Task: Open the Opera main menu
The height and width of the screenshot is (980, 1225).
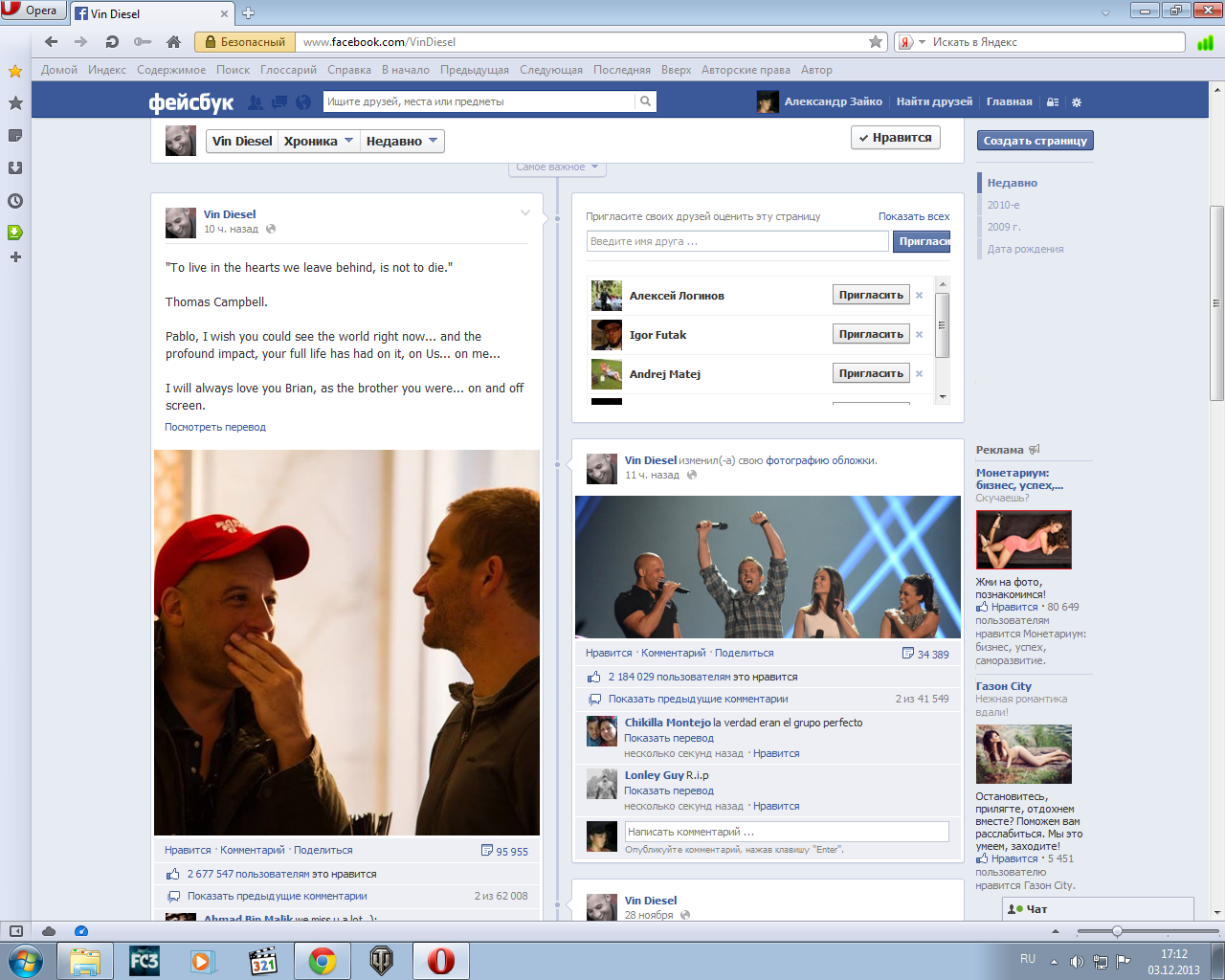Action: [x=33, y=10]
